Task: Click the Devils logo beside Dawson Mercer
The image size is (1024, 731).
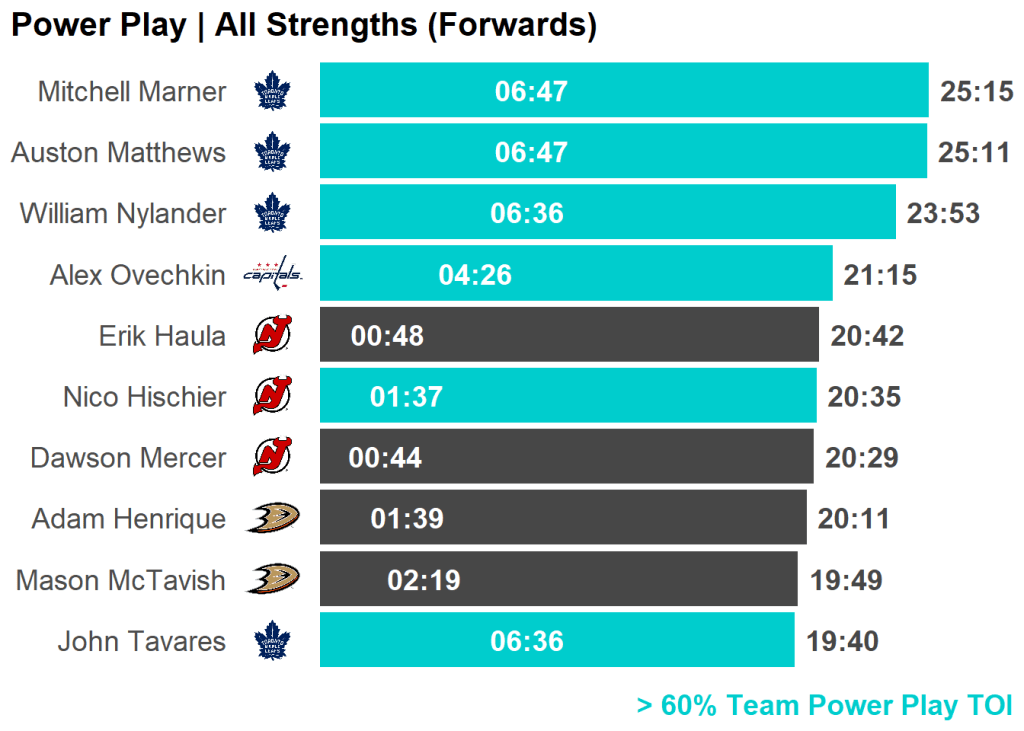Action: tap(272, 457)
